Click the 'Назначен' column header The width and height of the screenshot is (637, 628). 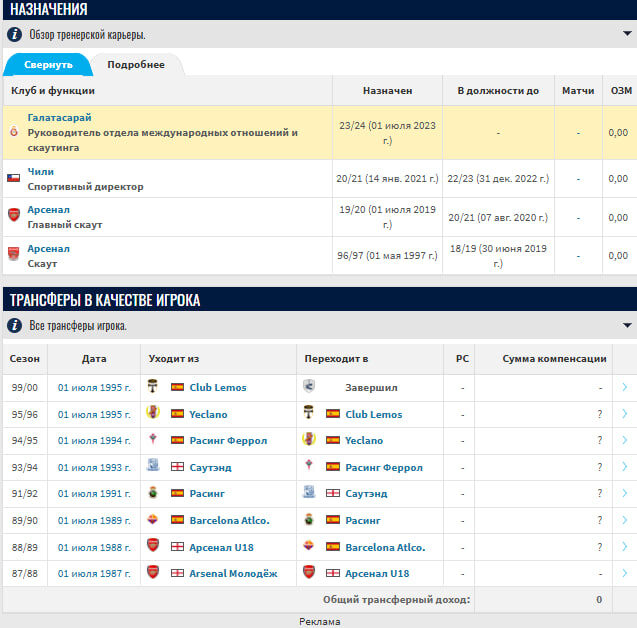tap(388, 91)
